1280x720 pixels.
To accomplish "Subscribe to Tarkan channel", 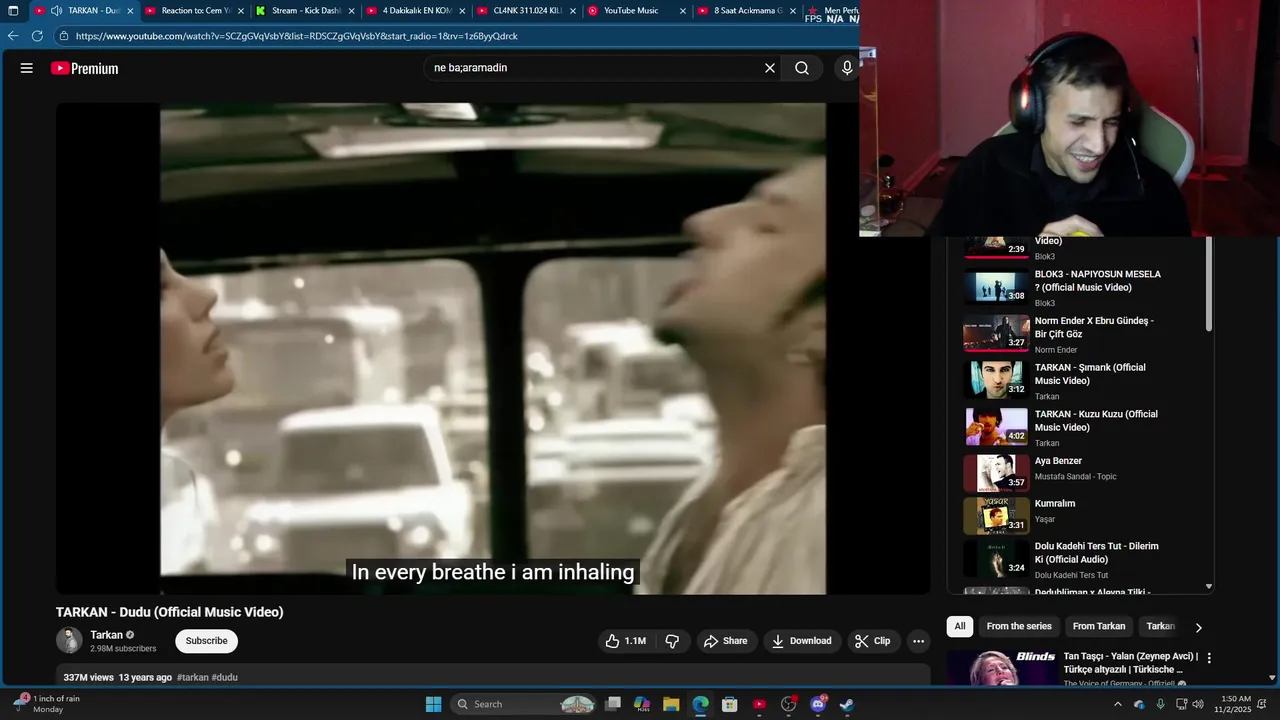I will [206, 641].
